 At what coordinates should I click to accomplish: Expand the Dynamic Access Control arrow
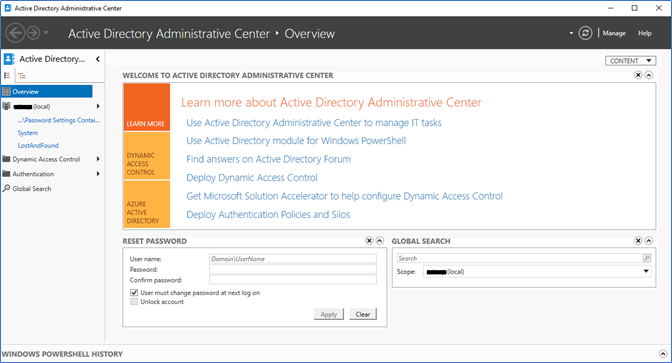tap(98, 159)
